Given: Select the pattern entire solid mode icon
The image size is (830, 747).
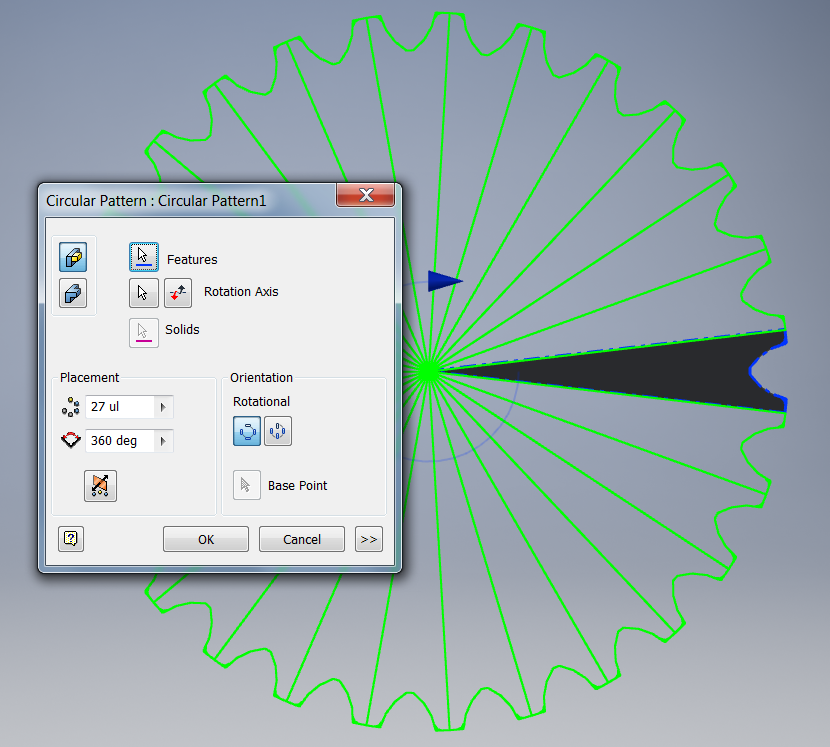Looking at the screenshot, I should [x=73, y=293].
